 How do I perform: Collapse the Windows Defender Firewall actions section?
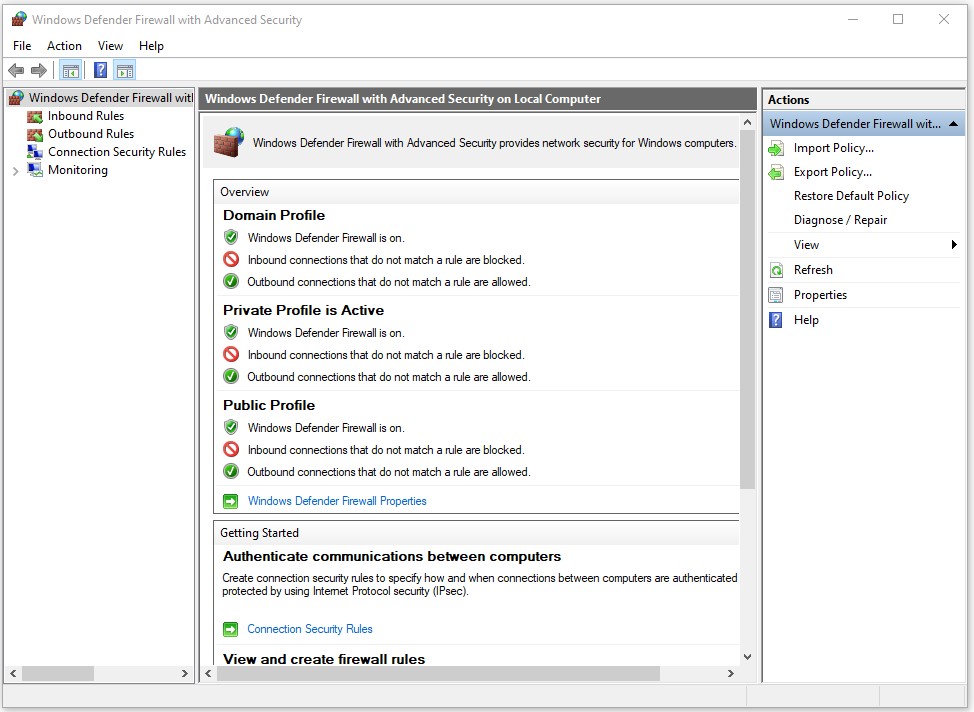(954, 124)
